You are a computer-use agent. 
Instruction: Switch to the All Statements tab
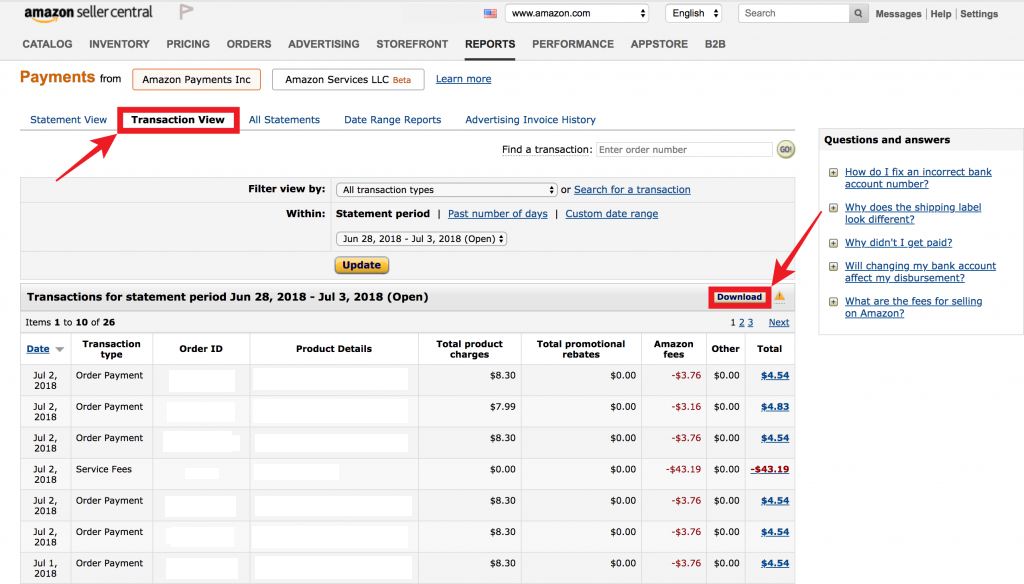284,120
